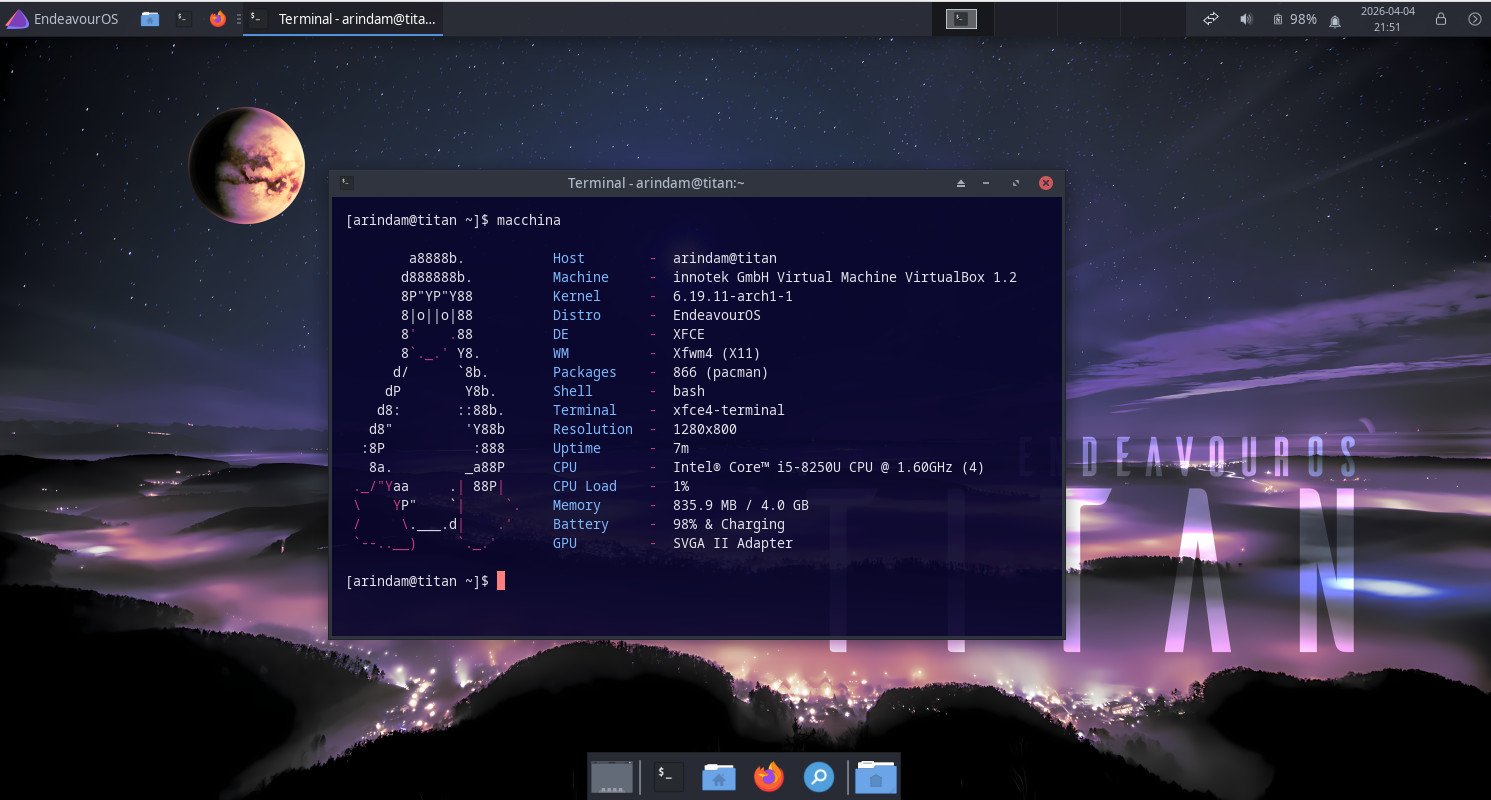Expand the directory menu folder in dock
Screen dimensions: 1491x800
tap(875, 776)
